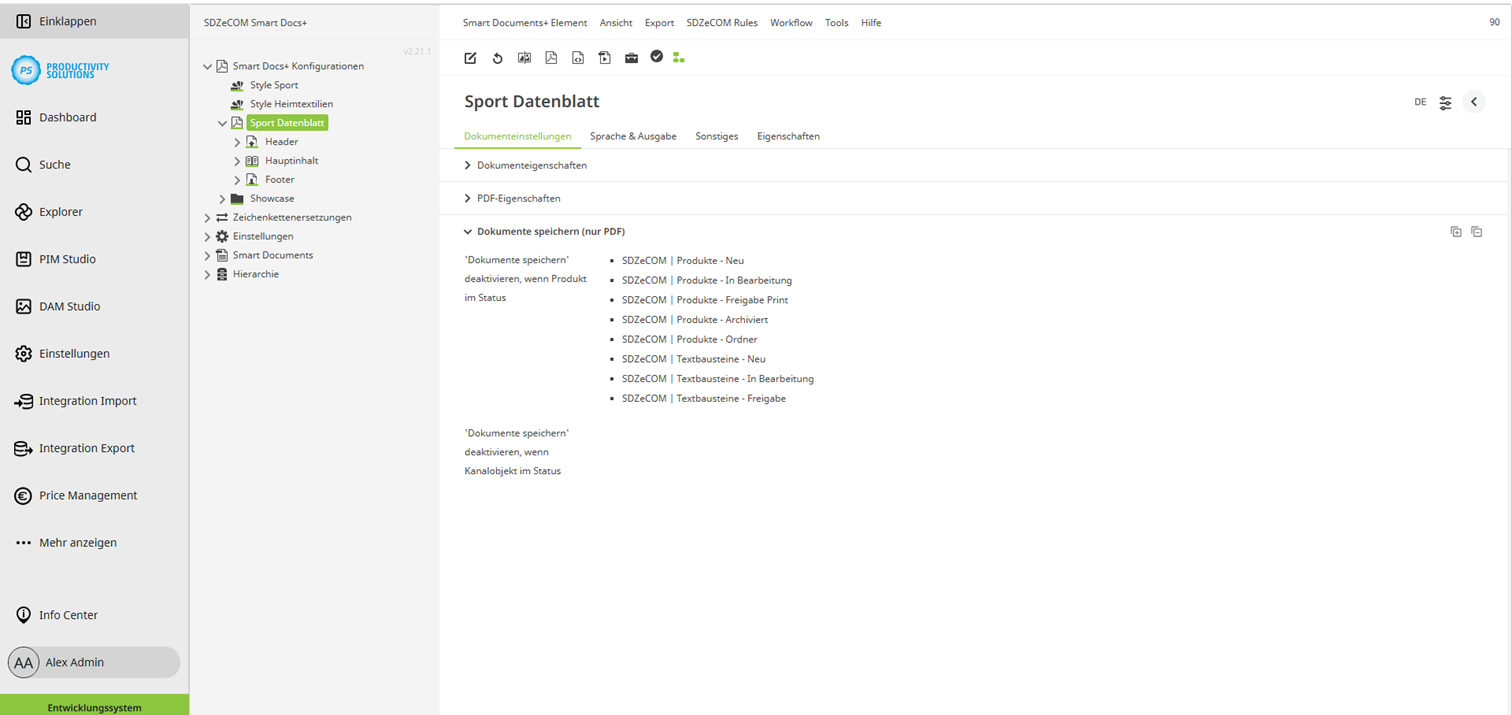Switch to the Sprache & Ausgabe tab
The image size is (1512, 715).
pos(633,136)
